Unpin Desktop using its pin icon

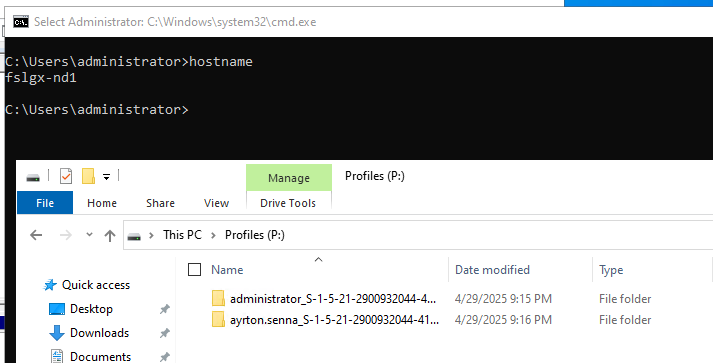165,309
